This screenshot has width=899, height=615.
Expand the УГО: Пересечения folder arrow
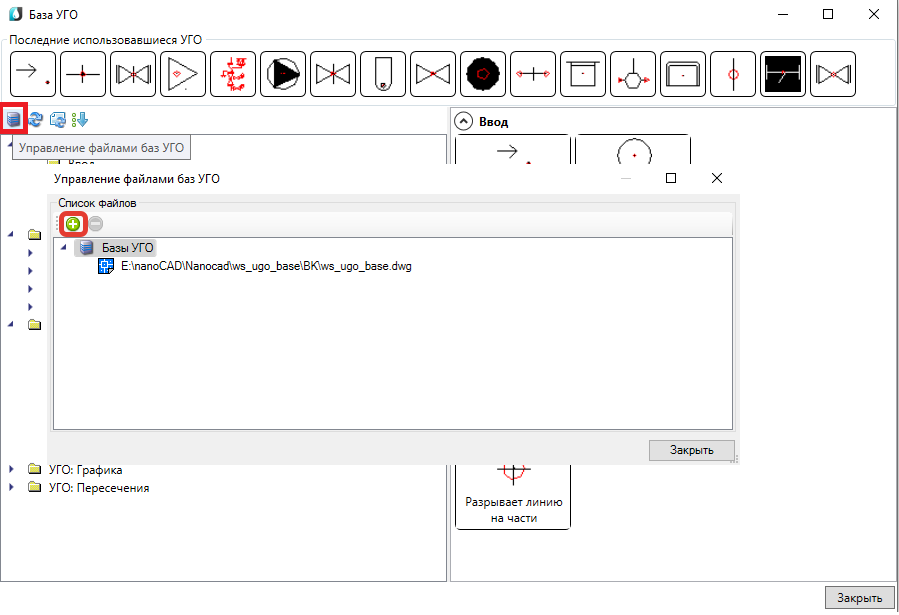click(x=11, y=488)
